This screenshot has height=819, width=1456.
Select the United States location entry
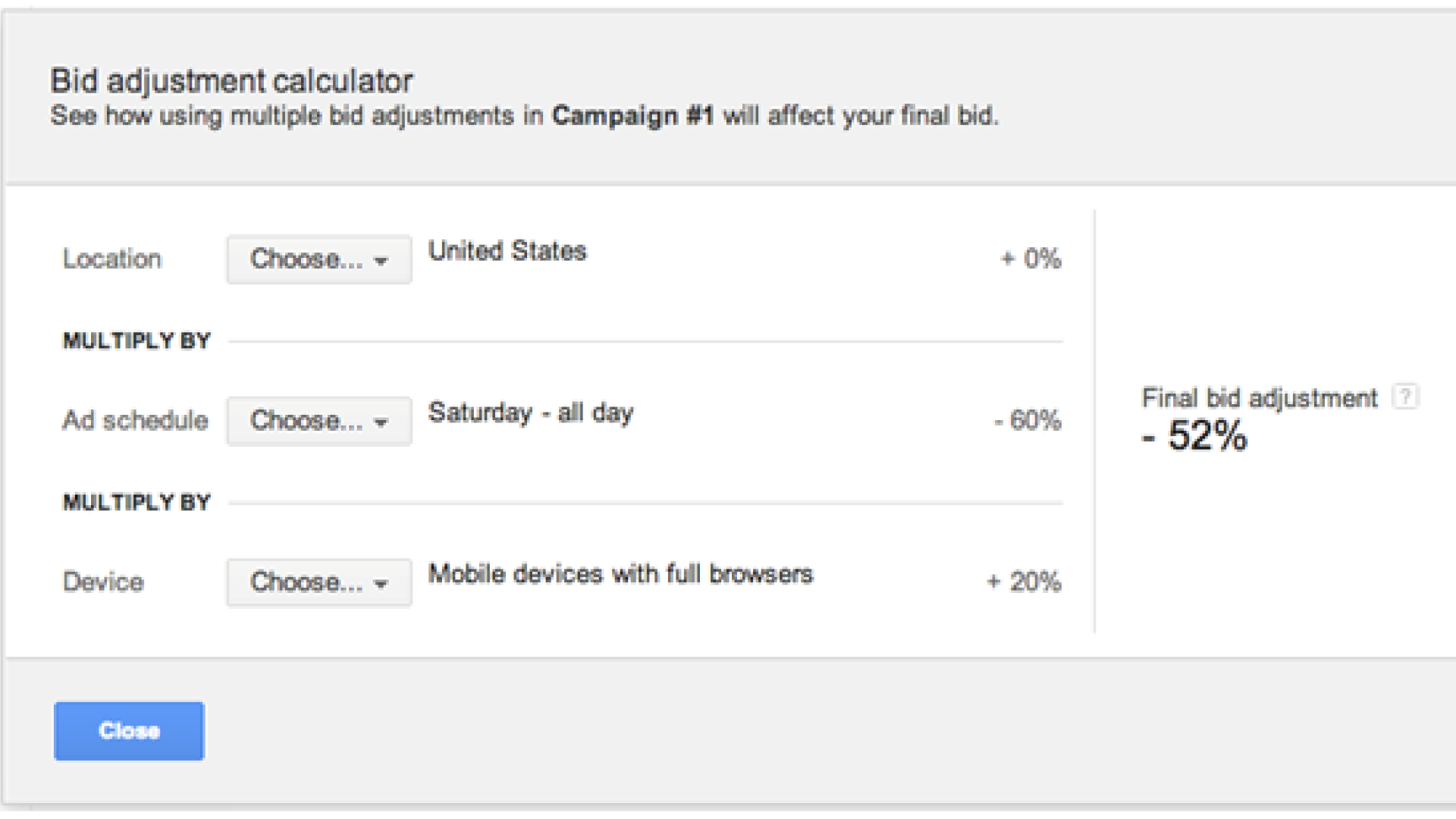click(x=507, y=251)
